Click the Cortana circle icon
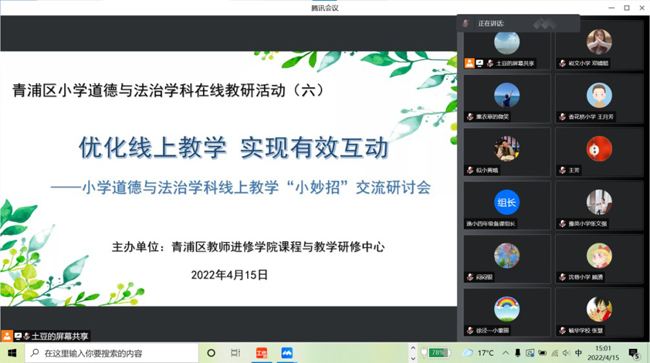Viewport: 650px width, 363px height. tap(211, 353)
